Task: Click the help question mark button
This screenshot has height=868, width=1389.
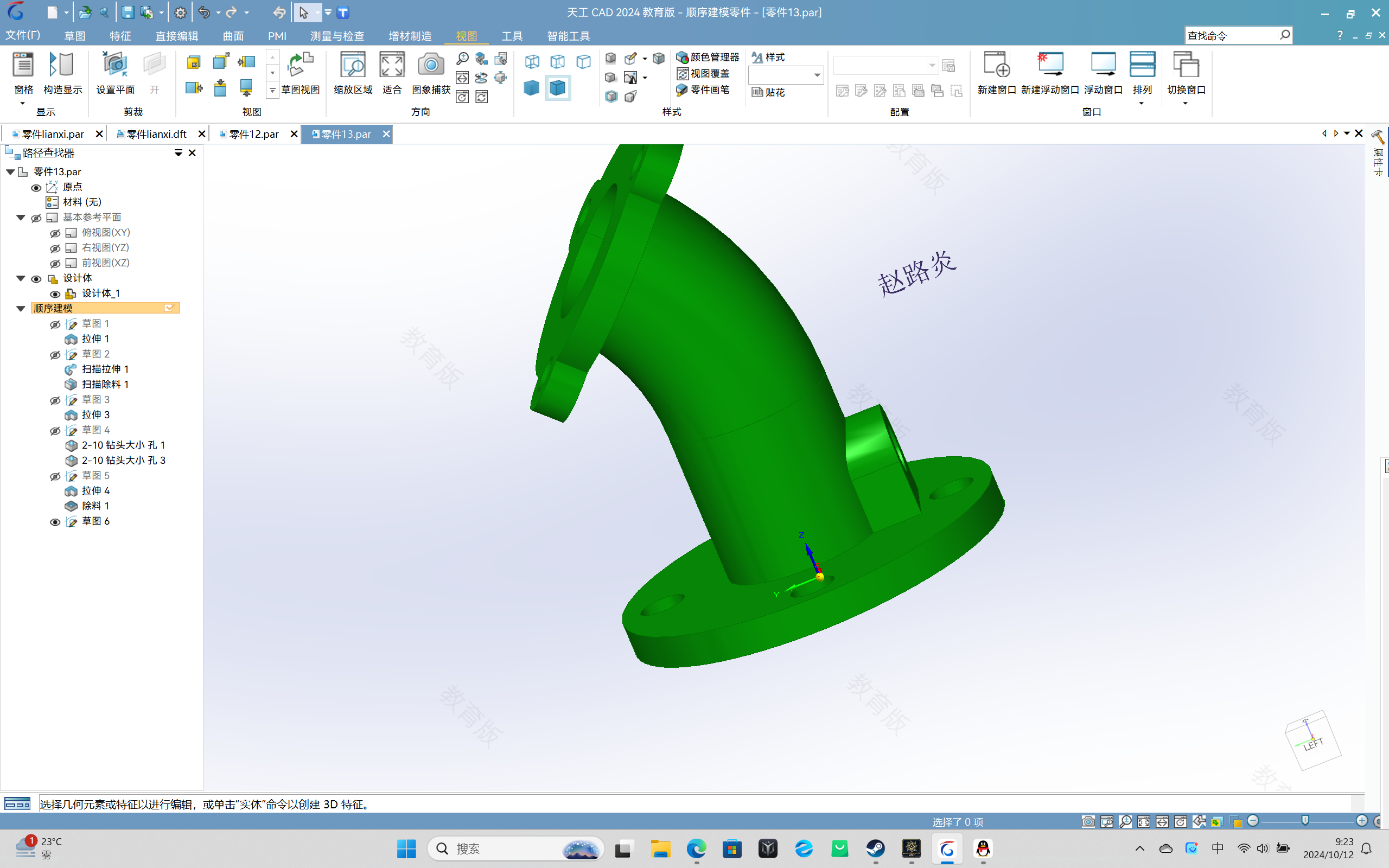Action: tap(1340, 36)
